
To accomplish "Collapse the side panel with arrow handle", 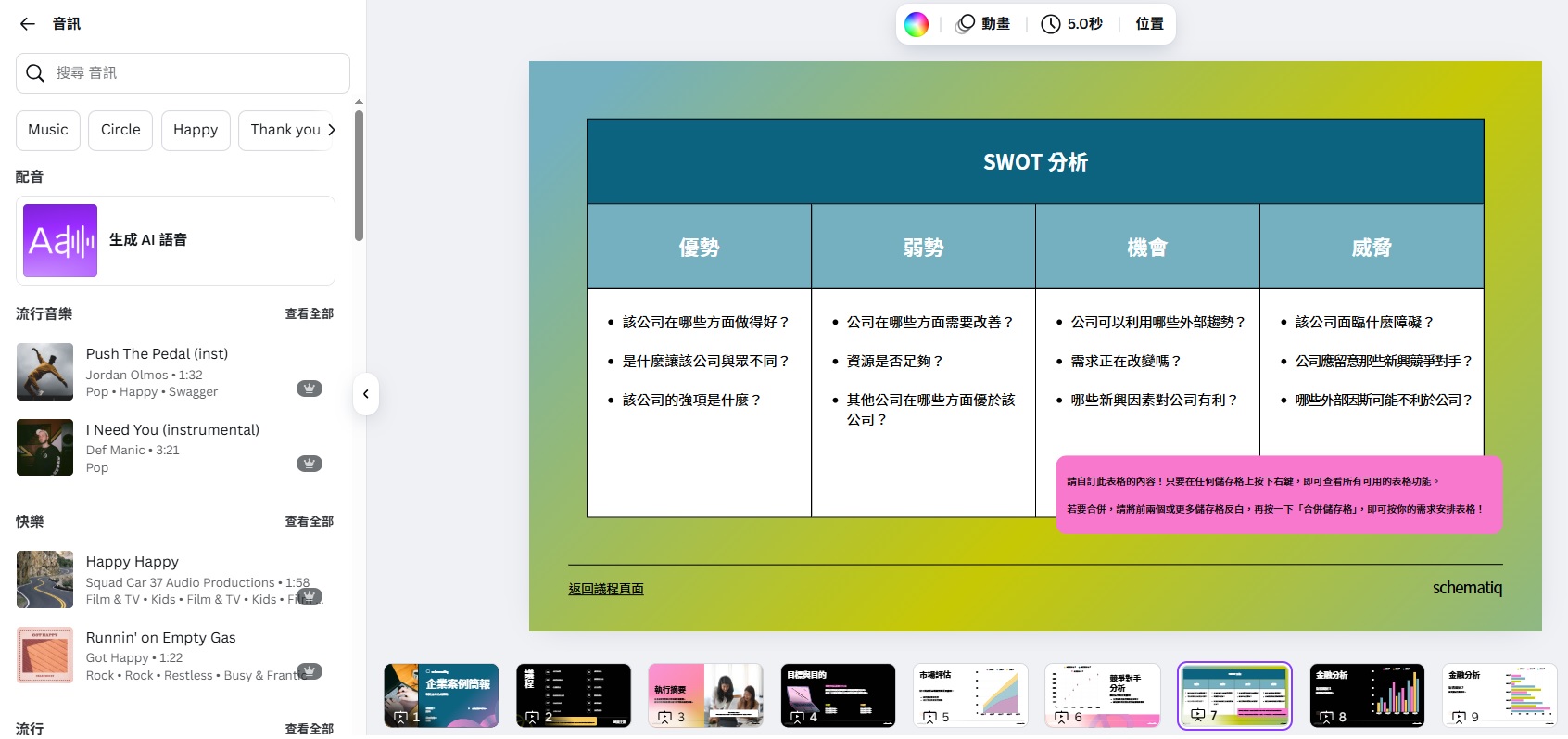I will tap(366, 394).
